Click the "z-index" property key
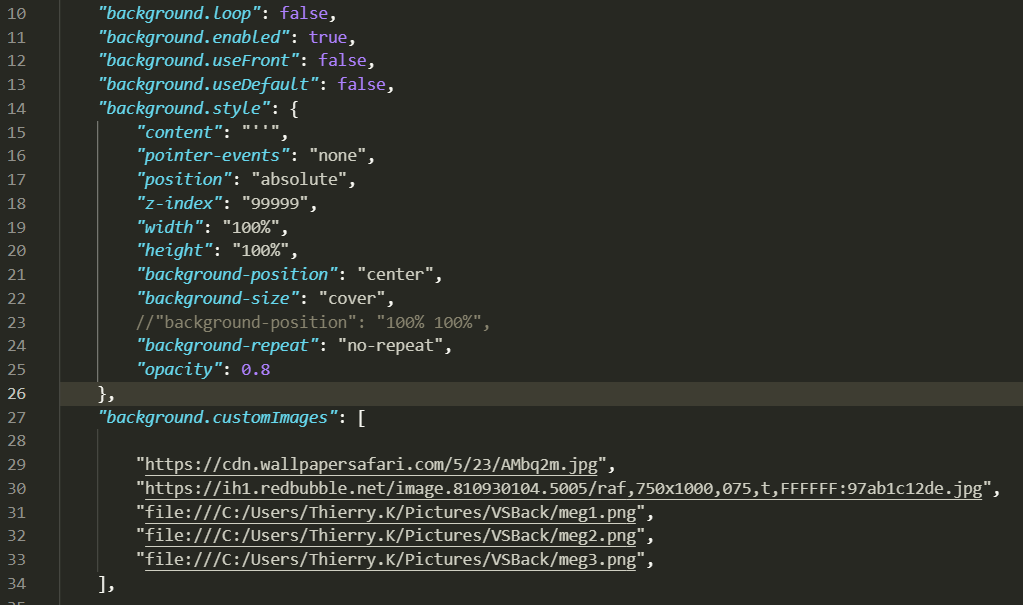 tap(179, 204)
